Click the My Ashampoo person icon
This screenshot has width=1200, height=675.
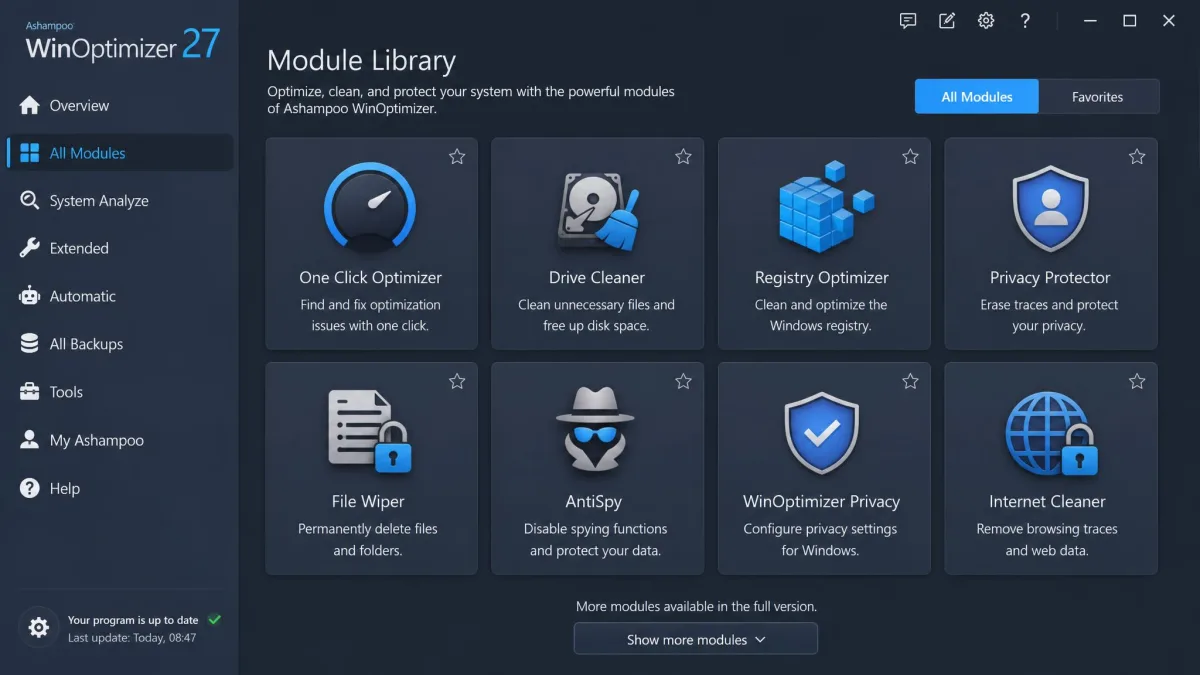30,440
